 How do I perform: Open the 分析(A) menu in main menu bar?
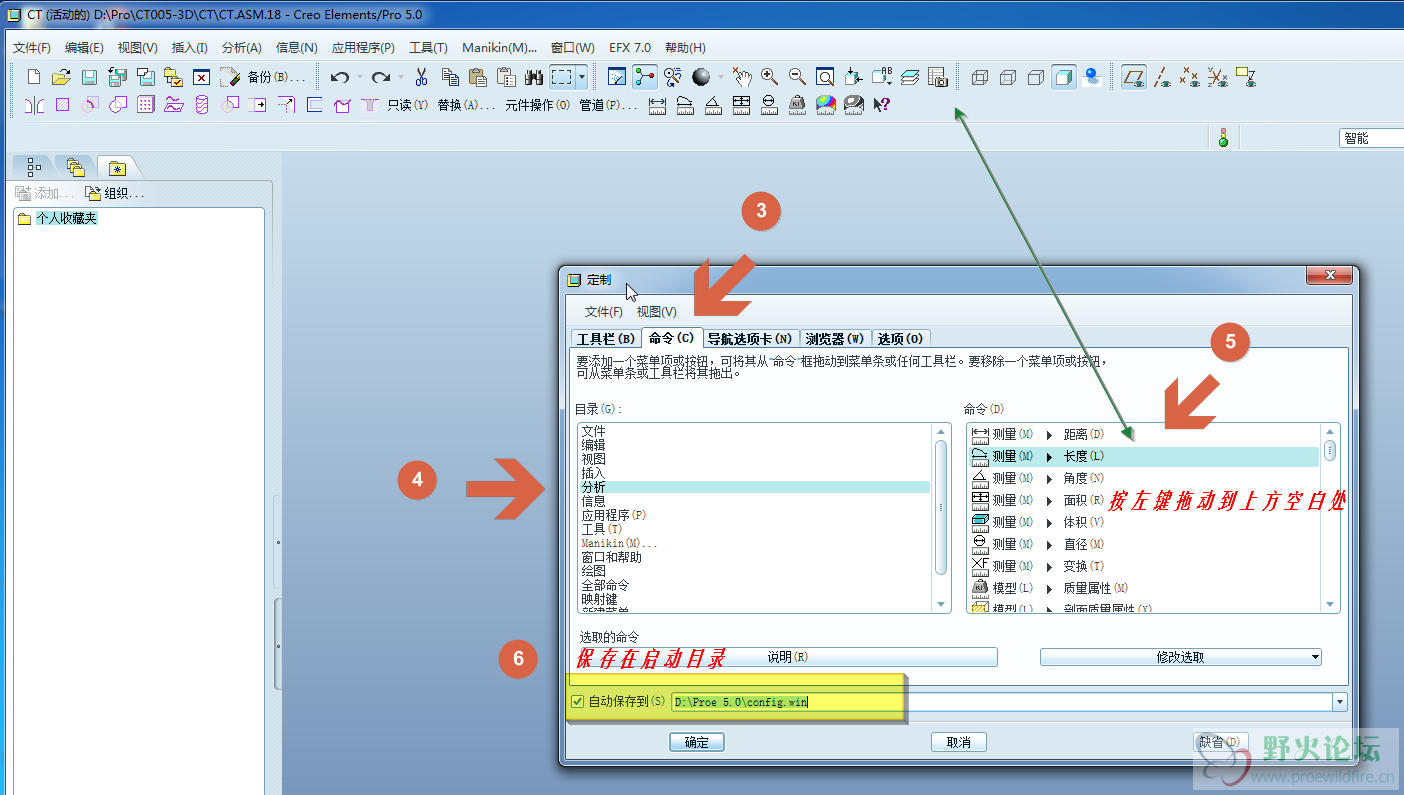pyautogui.click(x=242, y=47)
